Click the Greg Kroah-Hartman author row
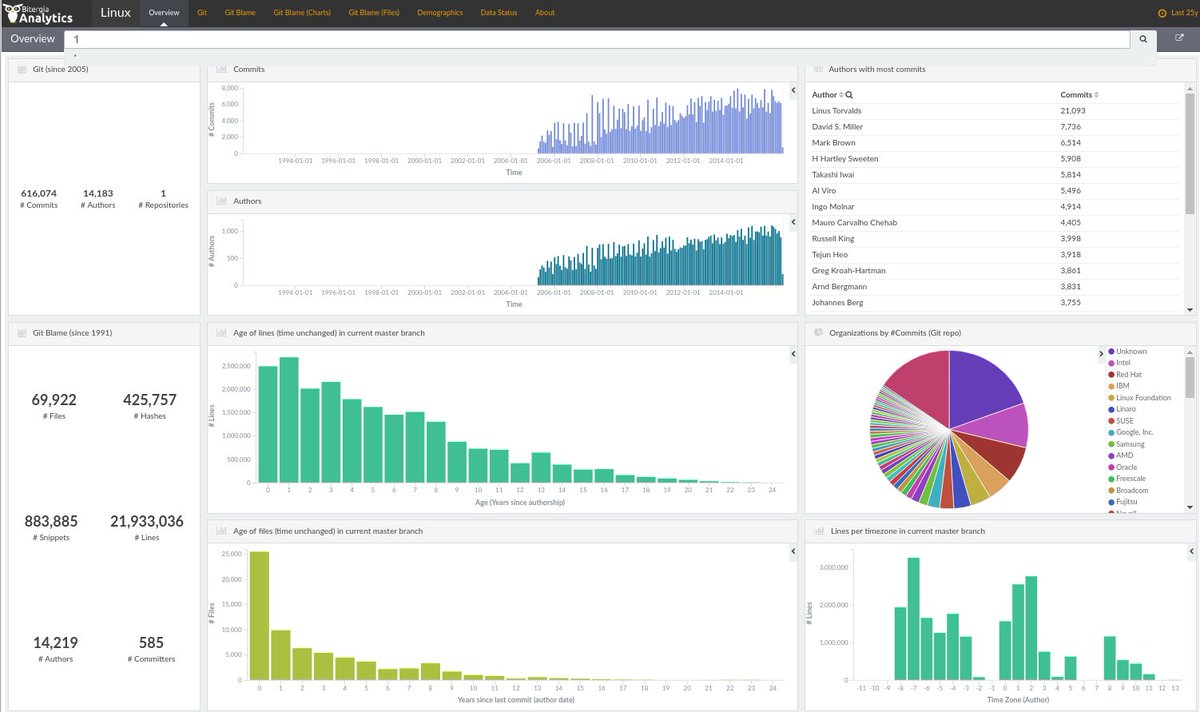 (x=995, y=271)
